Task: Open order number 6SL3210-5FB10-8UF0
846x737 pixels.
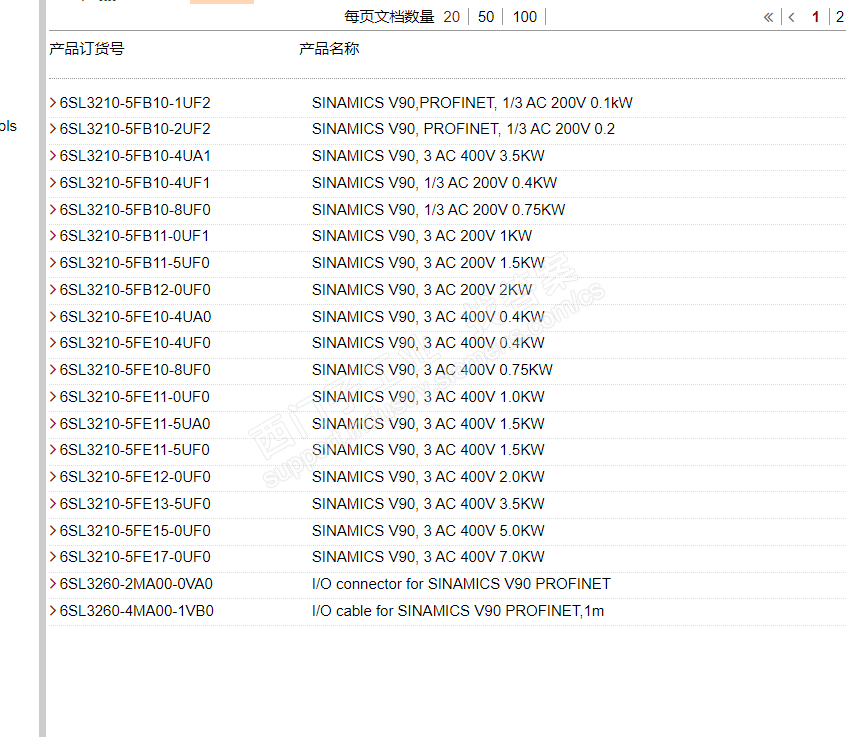Action: (135, 210)
